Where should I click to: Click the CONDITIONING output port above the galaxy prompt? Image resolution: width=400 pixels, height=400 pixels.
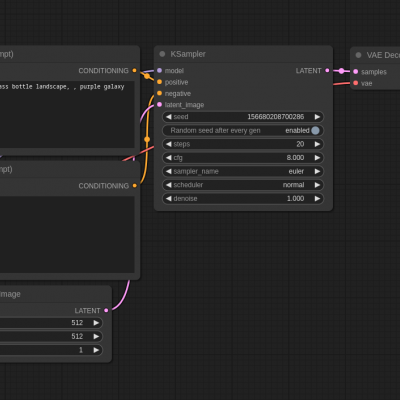click(x=134, y=70)
